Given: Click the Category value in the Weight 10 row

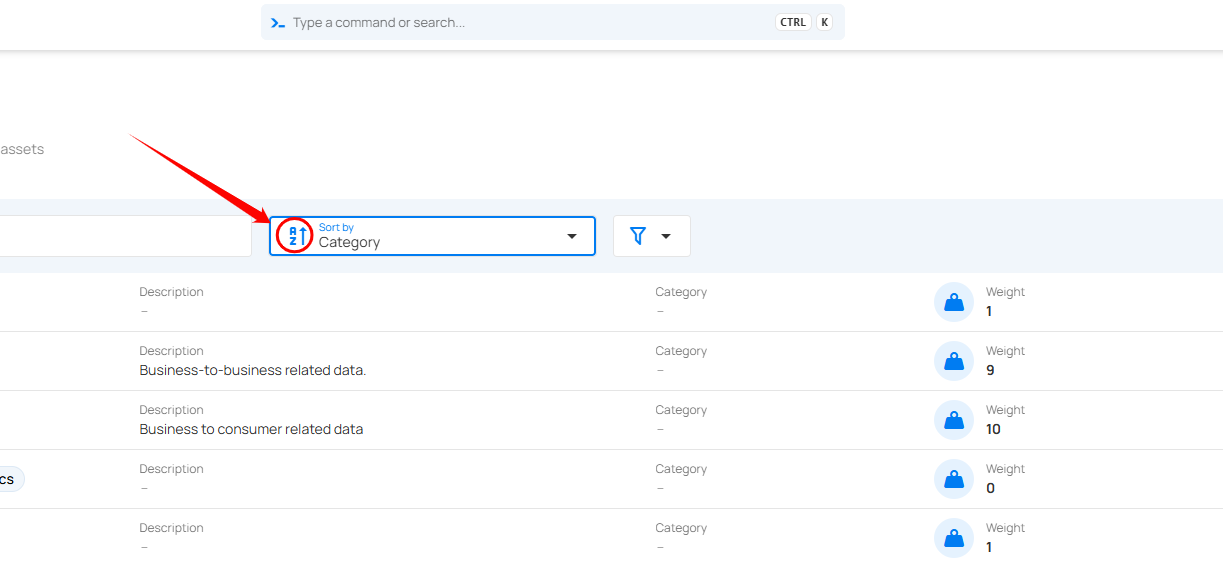Looking at the screenshot, I should coord(661,429).
